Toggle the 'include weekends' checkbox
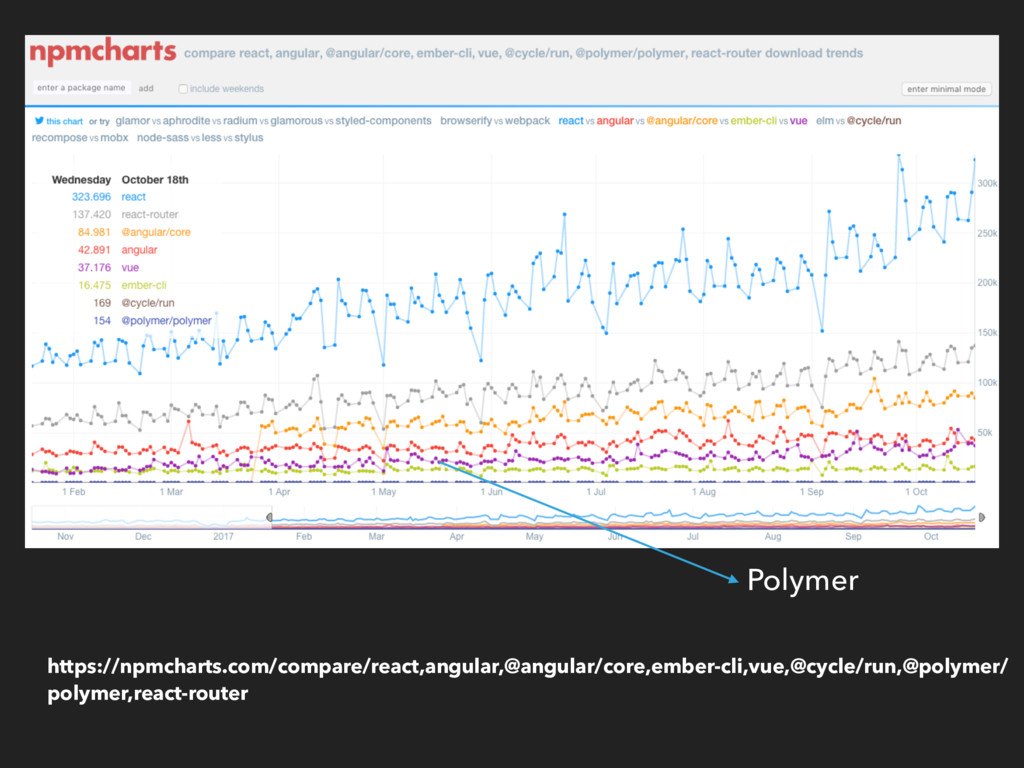This screenshot has width=1024, height=768. (183, 89)
